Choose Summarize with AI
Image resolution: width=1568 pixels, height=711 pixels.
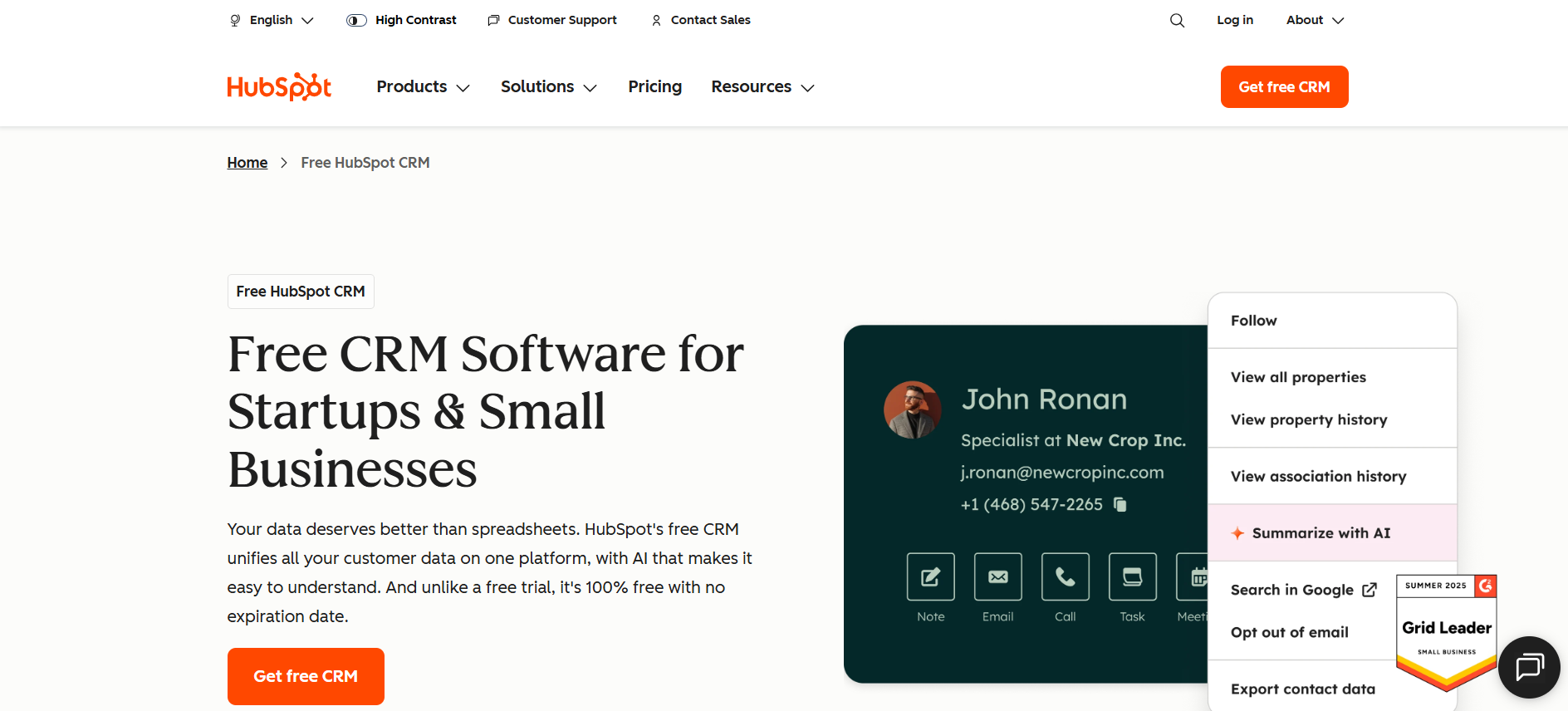pyautogui.click(x=1332, y=533)
